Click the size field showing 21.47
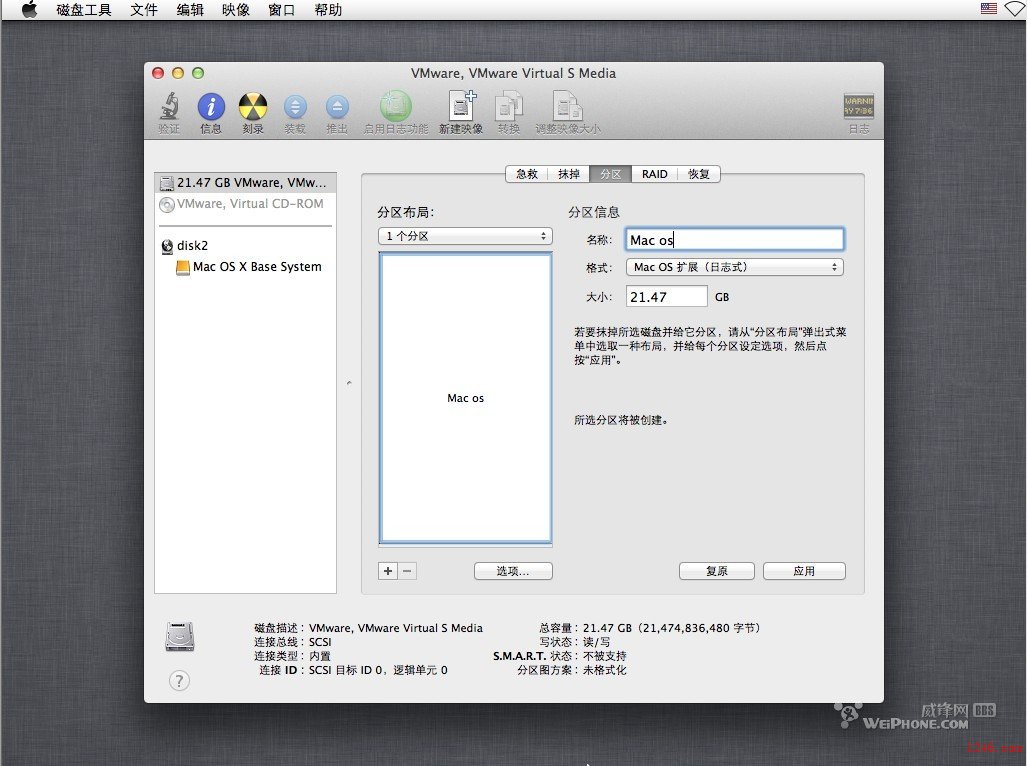 [x=667, y=296]
